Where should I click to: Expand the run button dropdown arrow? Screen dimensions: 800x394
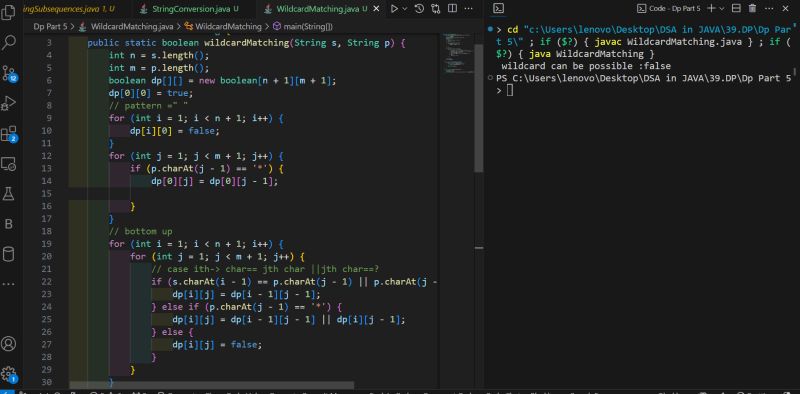click(x=405, y=9)
